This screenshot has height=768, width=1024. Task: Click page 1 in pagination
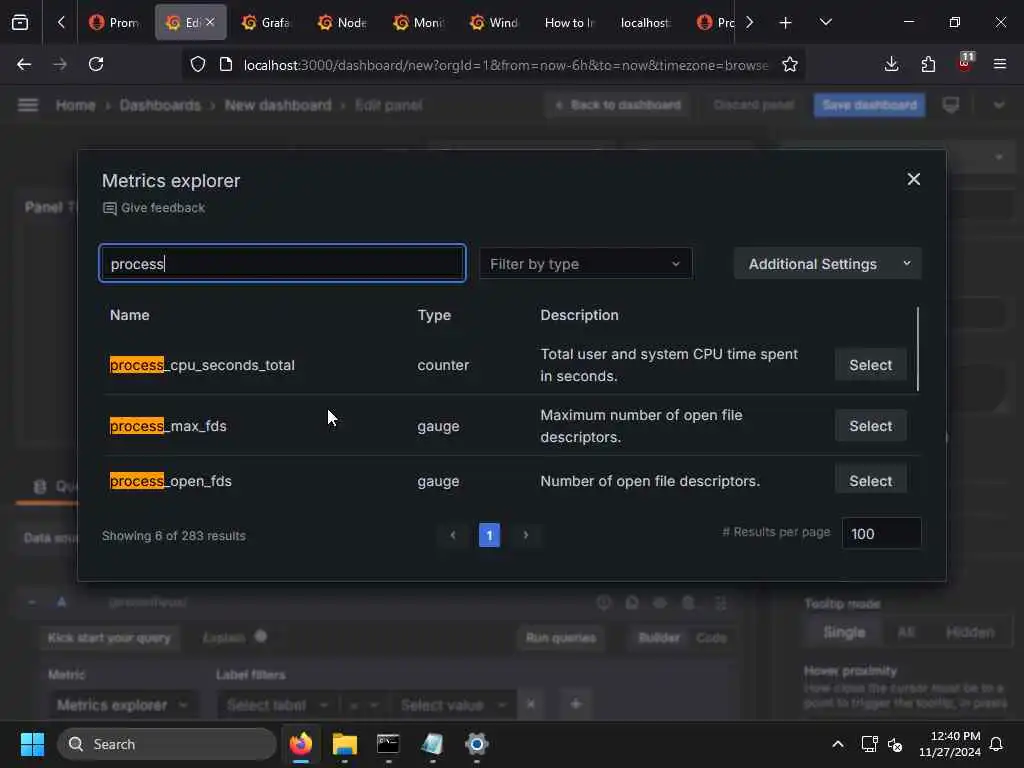(x=489, y=536)
